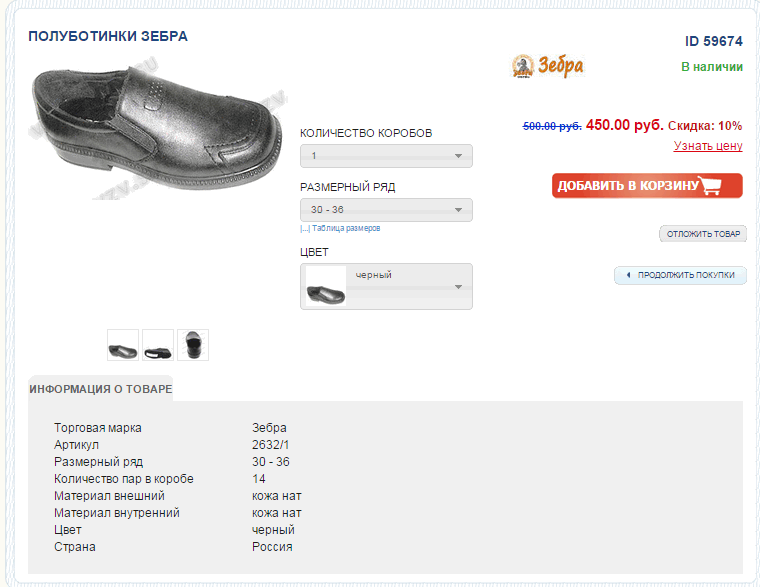Click the Полуботинки Зебра product title
This screenshot has width=760, height=587.
[x=108, y=37]
